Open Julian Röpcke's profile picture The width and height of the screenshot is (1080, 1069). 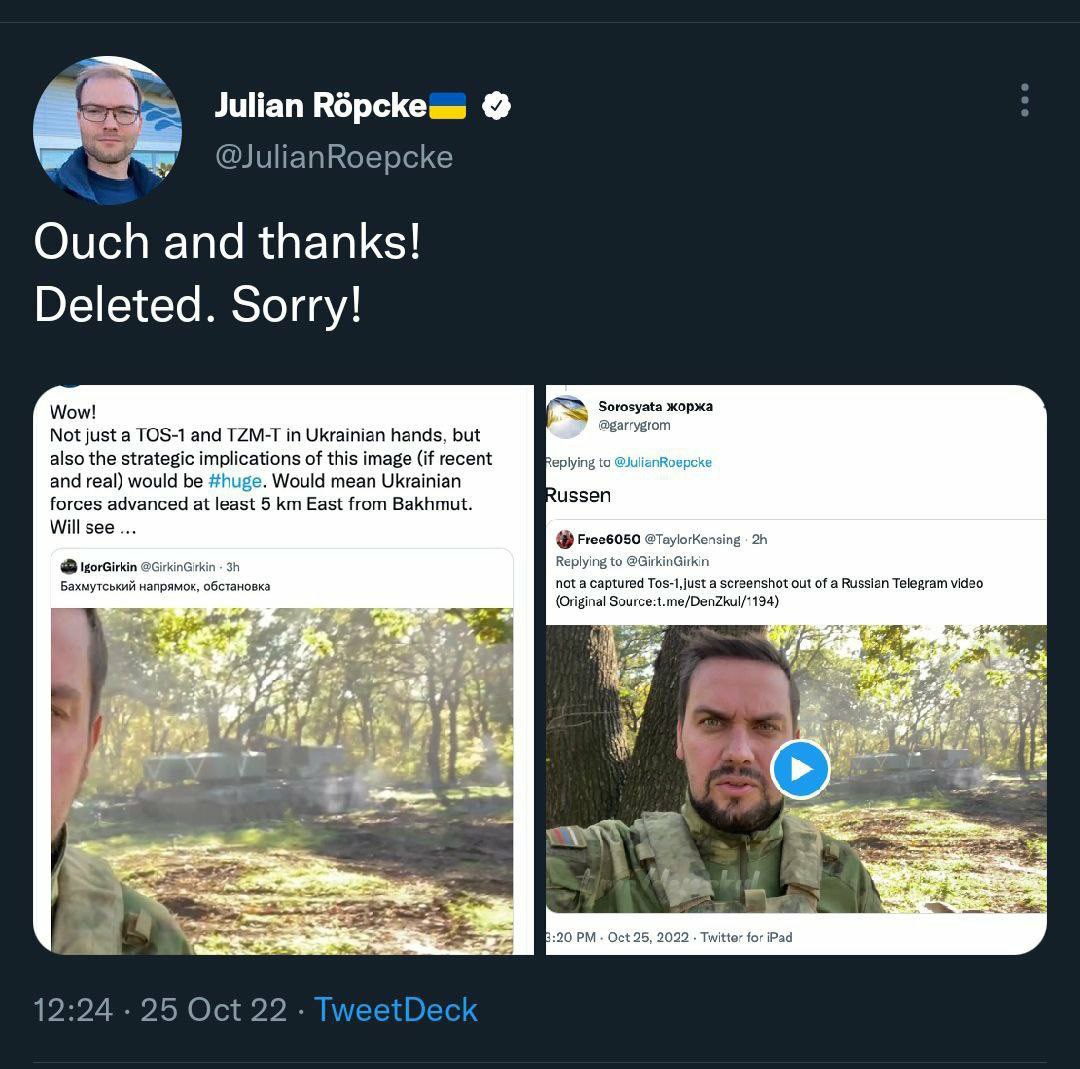(107, 130)
